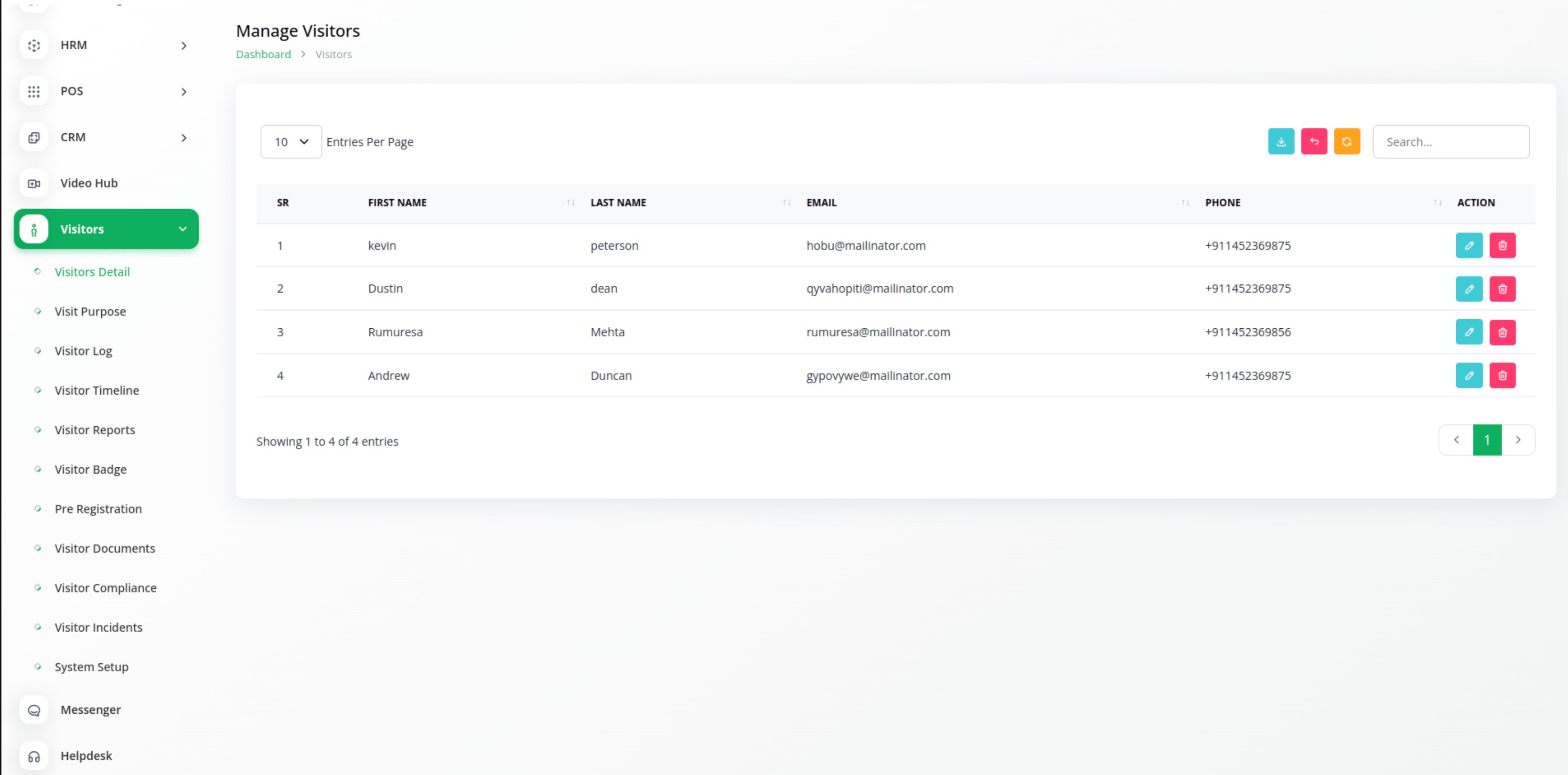Image resolution: width=1568 pixels, height=775 pixels.
Task: Select page 1 in pagination
Action: [1487, 440]
